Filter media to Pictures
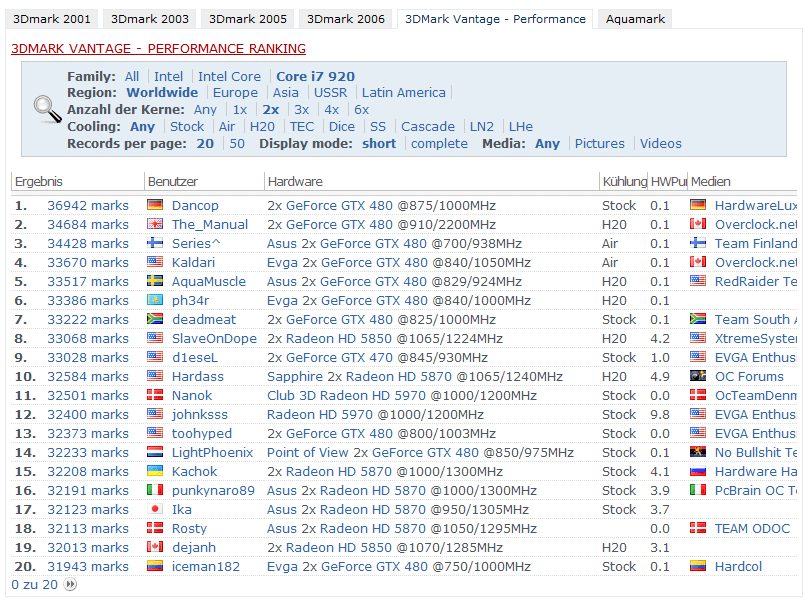 (x=599, y=144)
